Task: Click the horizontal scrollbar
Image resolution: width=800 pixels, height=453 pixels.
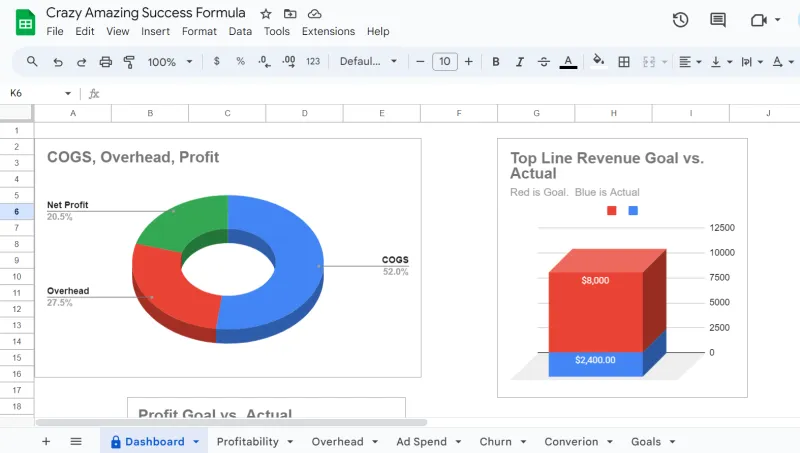Action: (x=231, y=422)
